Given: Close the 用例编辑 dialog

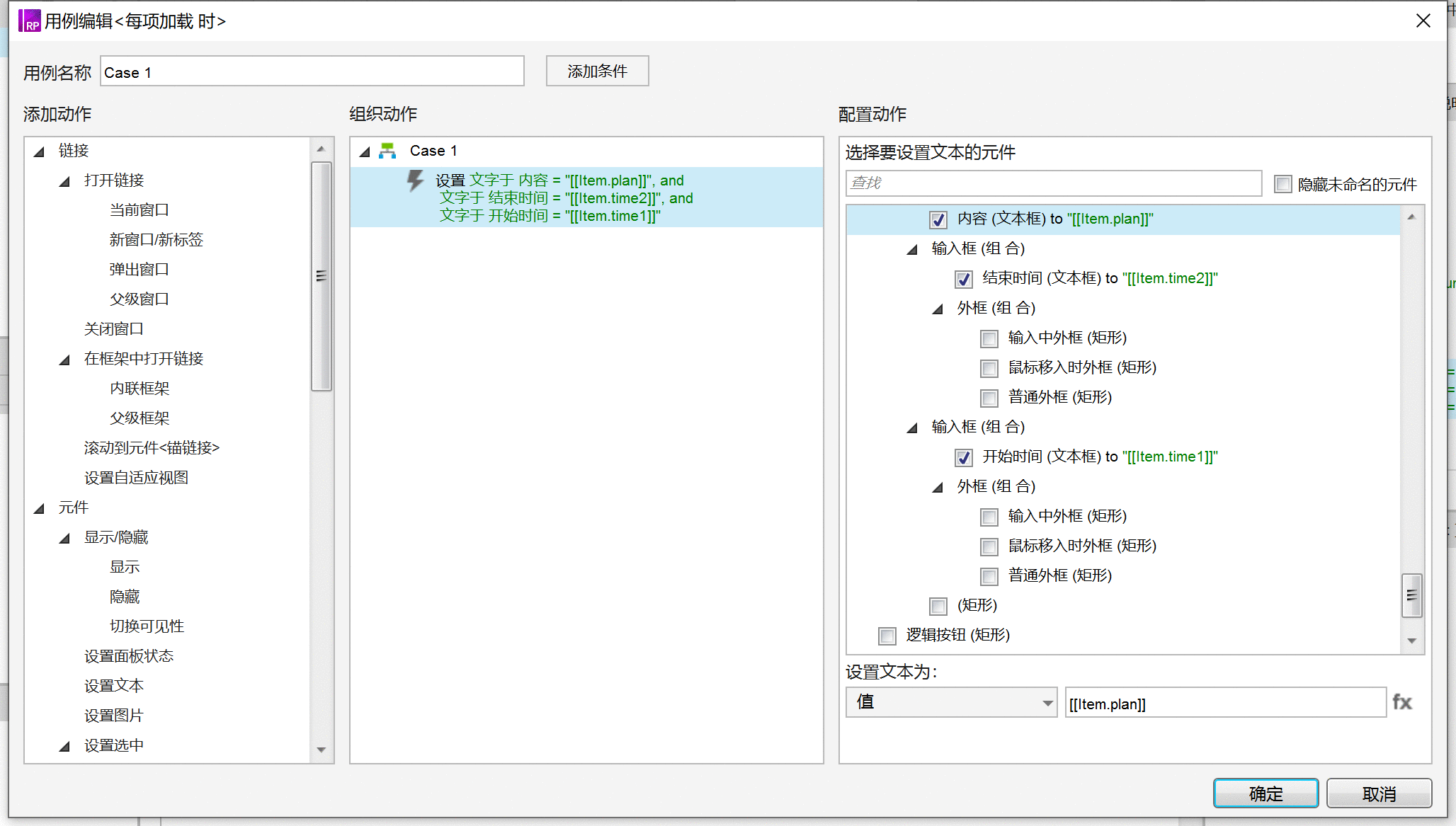Looking at the screenshot, I should click(x=1423, y=21).
